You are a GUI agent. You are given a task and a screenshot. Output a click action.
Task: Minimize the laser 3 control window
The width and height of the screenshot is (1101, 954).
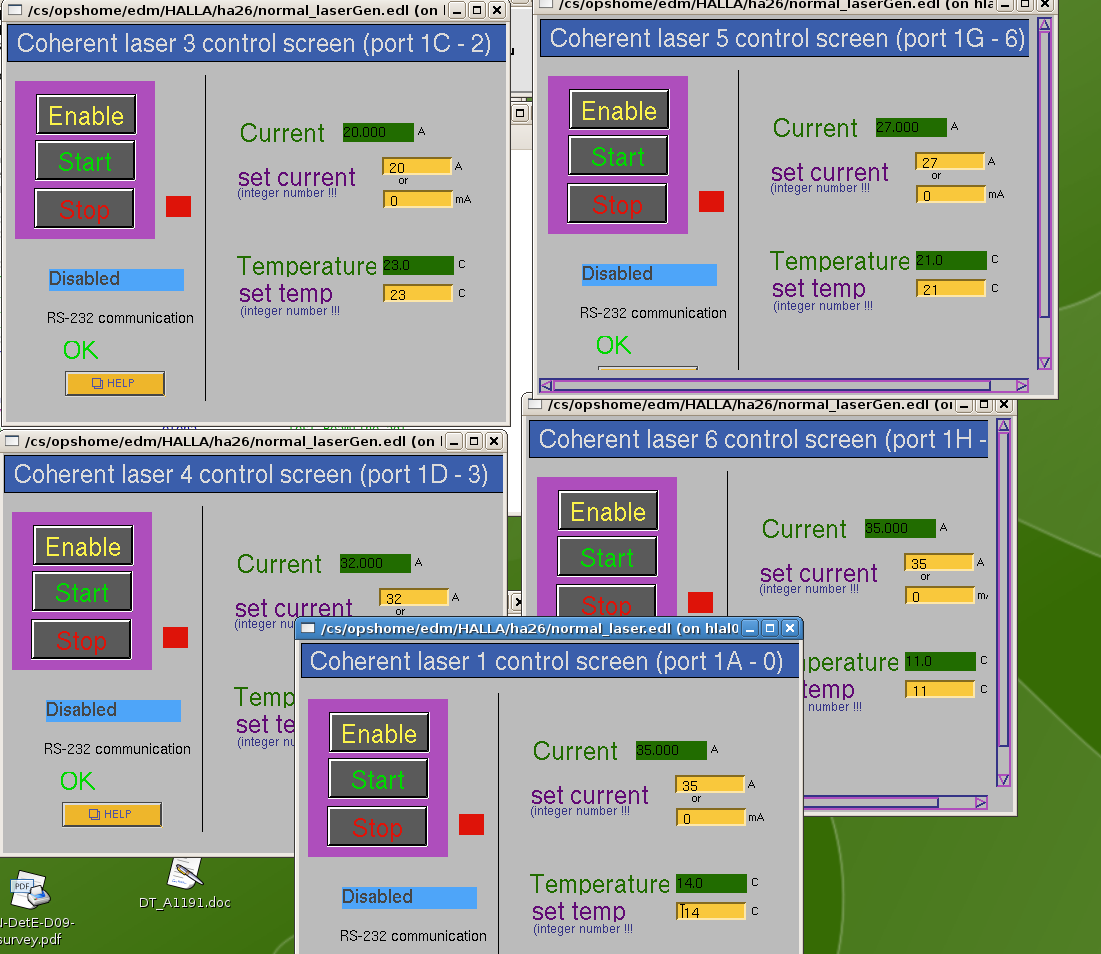tap(457, 10)
